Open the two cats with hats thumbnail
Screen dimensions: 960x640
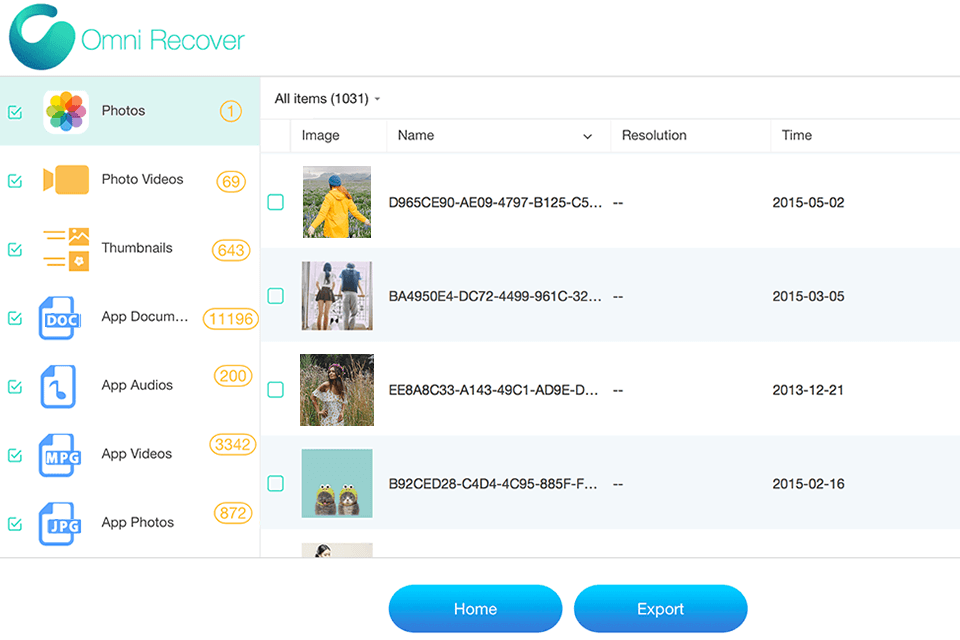coord(337,483)
